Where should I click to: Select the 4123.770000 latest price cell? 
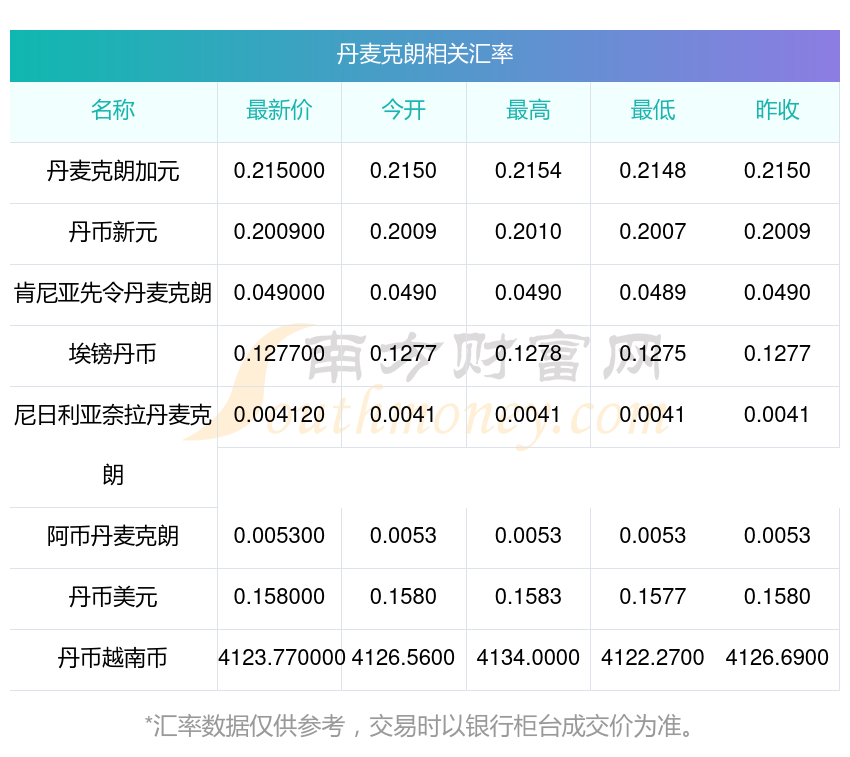coord(281,658)
